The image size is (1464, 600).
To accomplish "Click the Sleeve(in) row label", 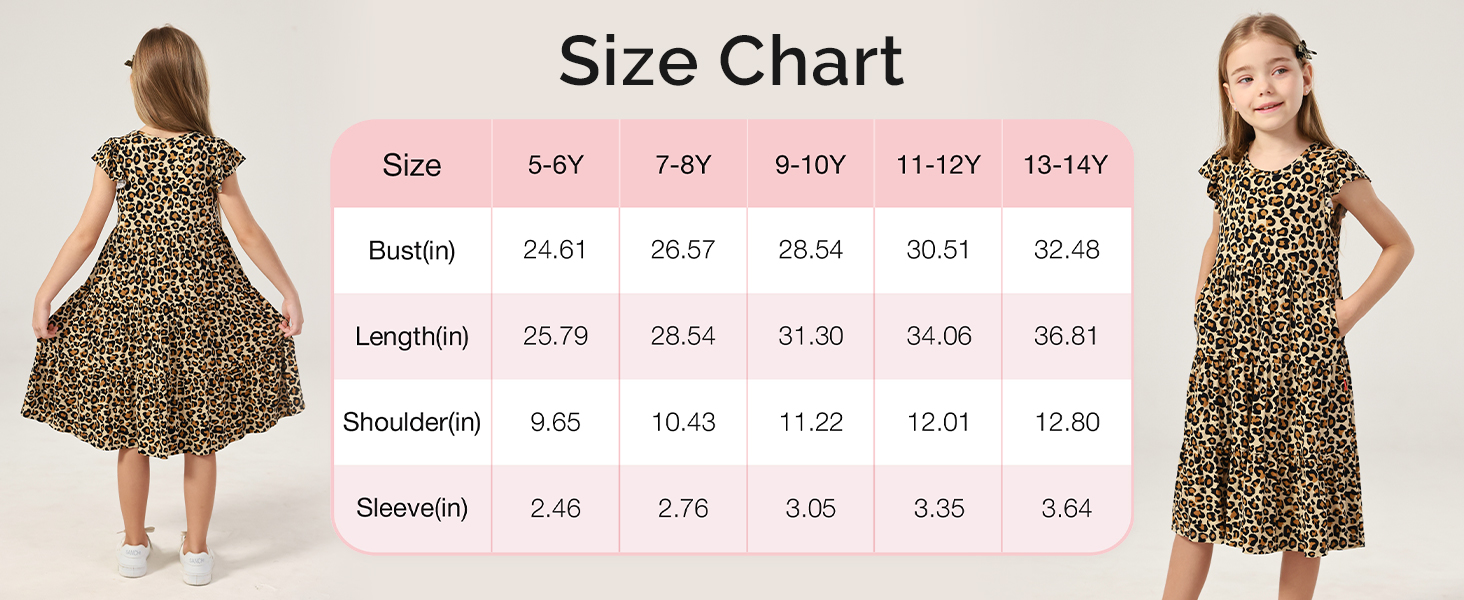I will pos(411,508).
